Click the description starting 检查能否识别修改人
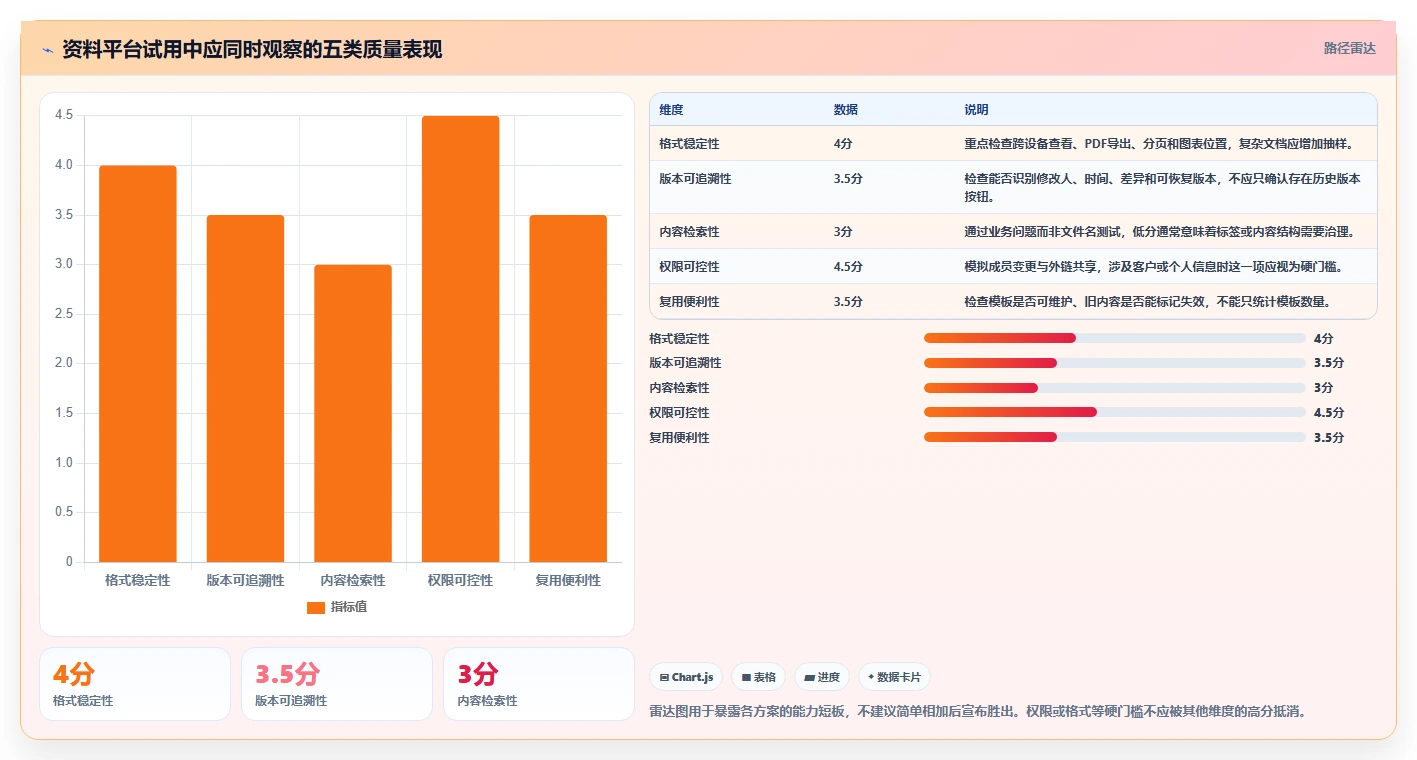Viewport: 1417px width, 760px height. (x=1162, y=188)
